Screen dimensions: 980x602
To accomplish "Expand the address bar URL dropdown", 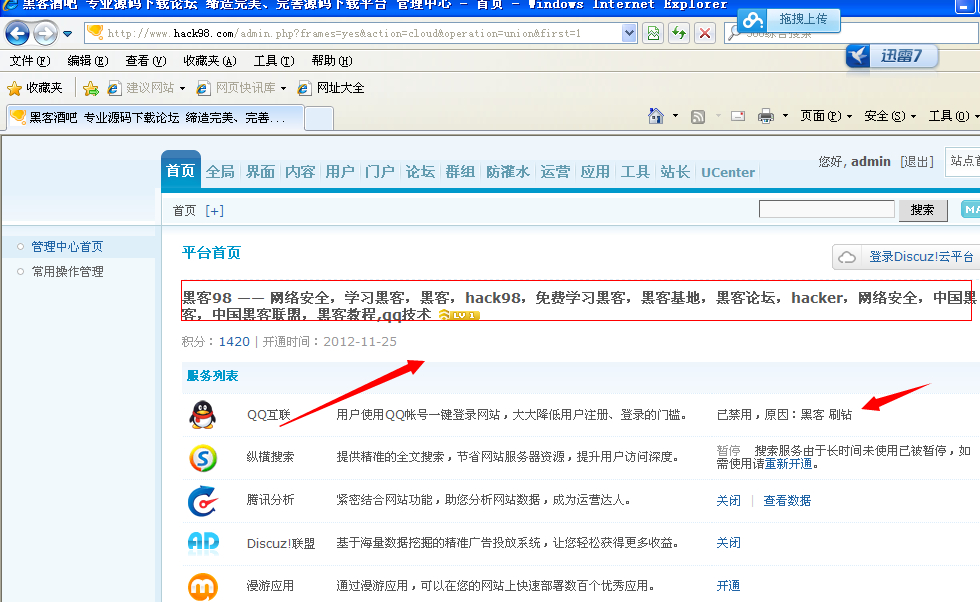I will pos(629,33).
